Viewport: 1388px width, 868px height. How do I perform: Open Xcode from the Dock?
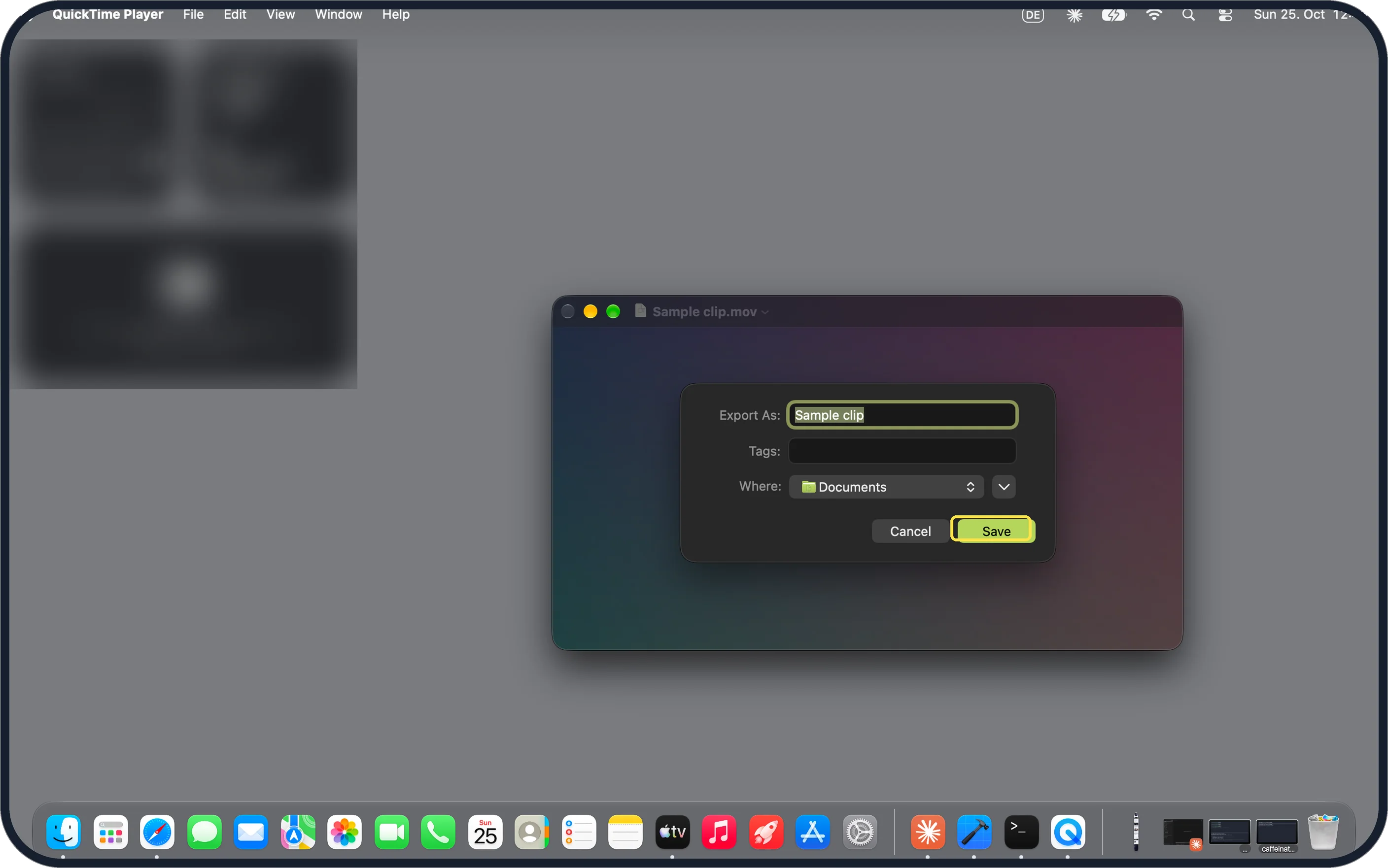tap(974, 832)
